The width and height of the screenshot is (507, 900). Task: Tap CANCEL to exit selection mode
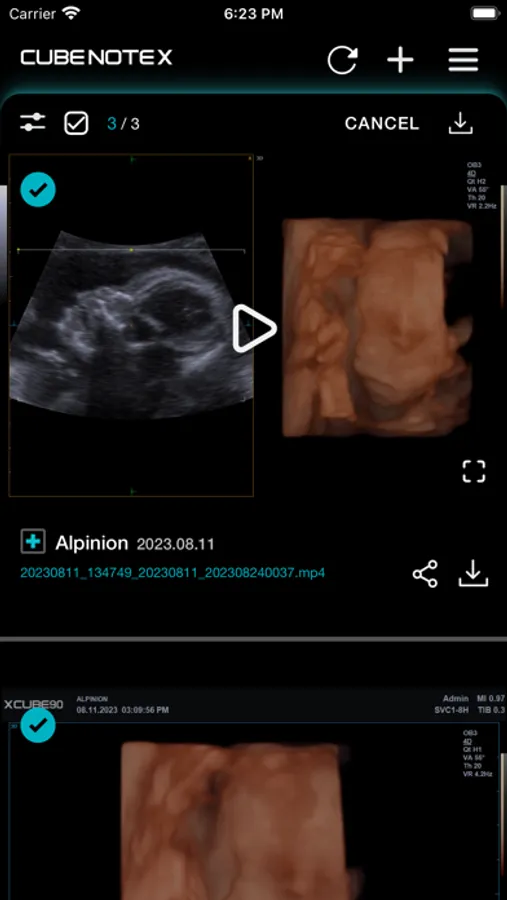(x=382, y=123)
